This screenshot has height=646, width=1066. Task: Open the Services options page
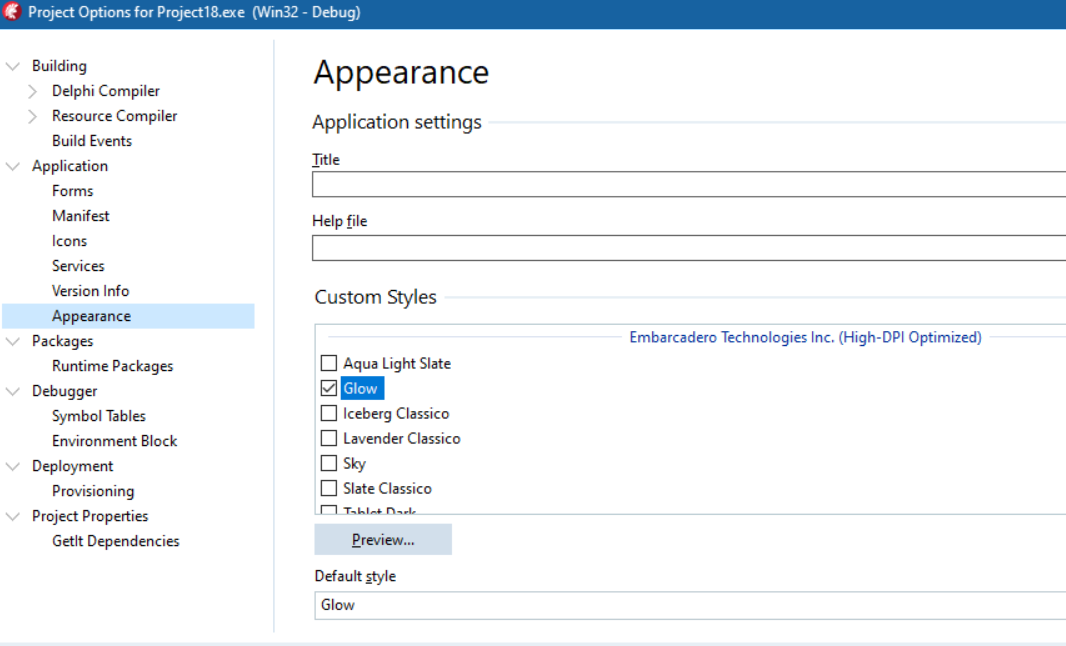(78, 266)
